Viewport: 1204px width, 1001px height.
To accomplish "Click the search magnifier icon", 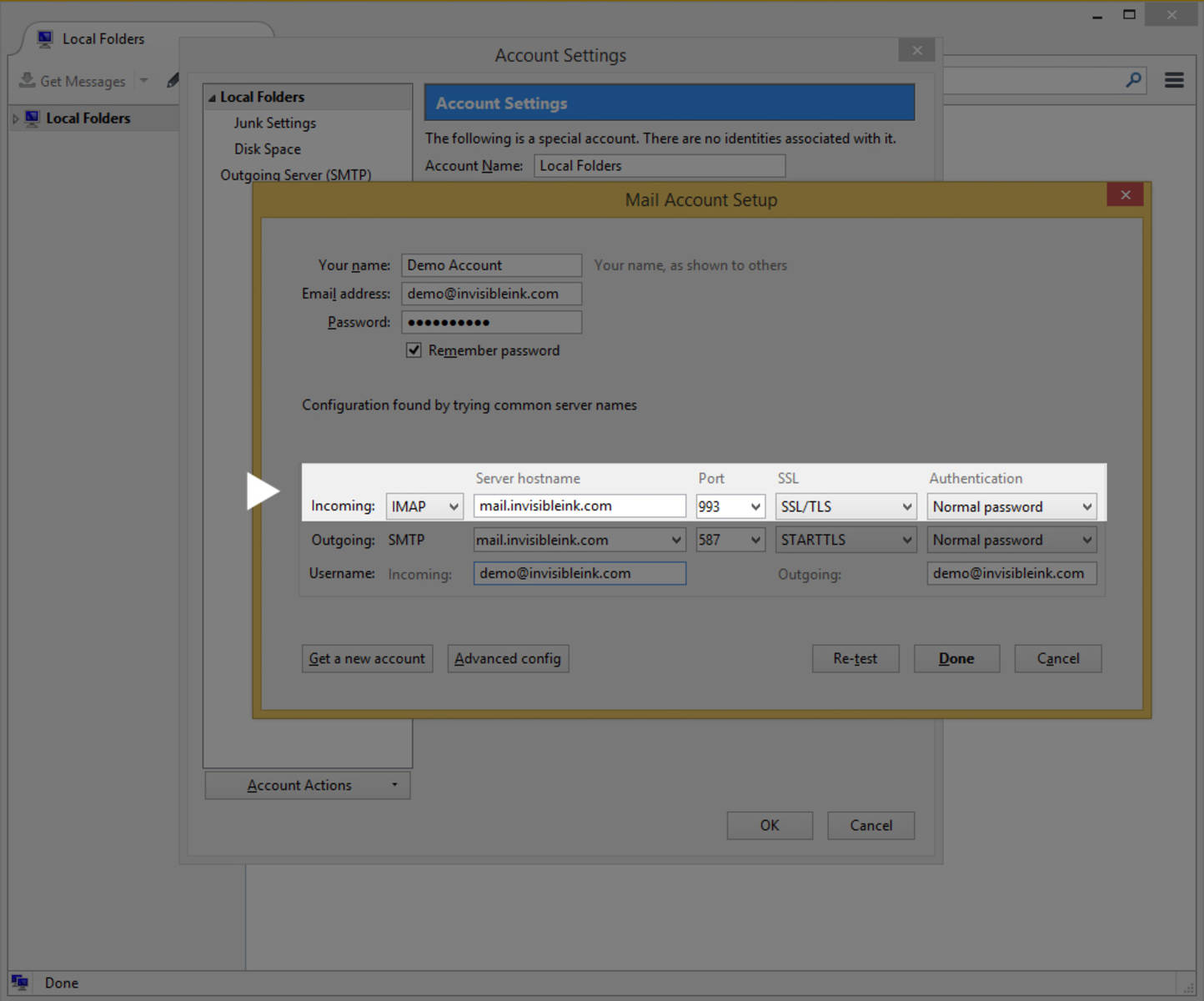I will [1133, 80].
